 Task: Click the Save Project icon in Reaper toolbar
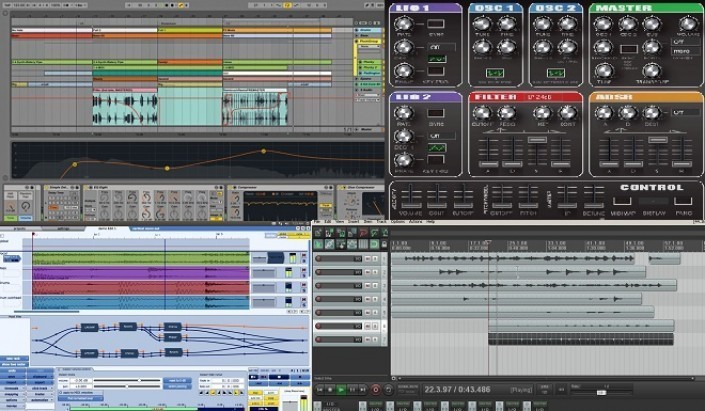point(341,232)
